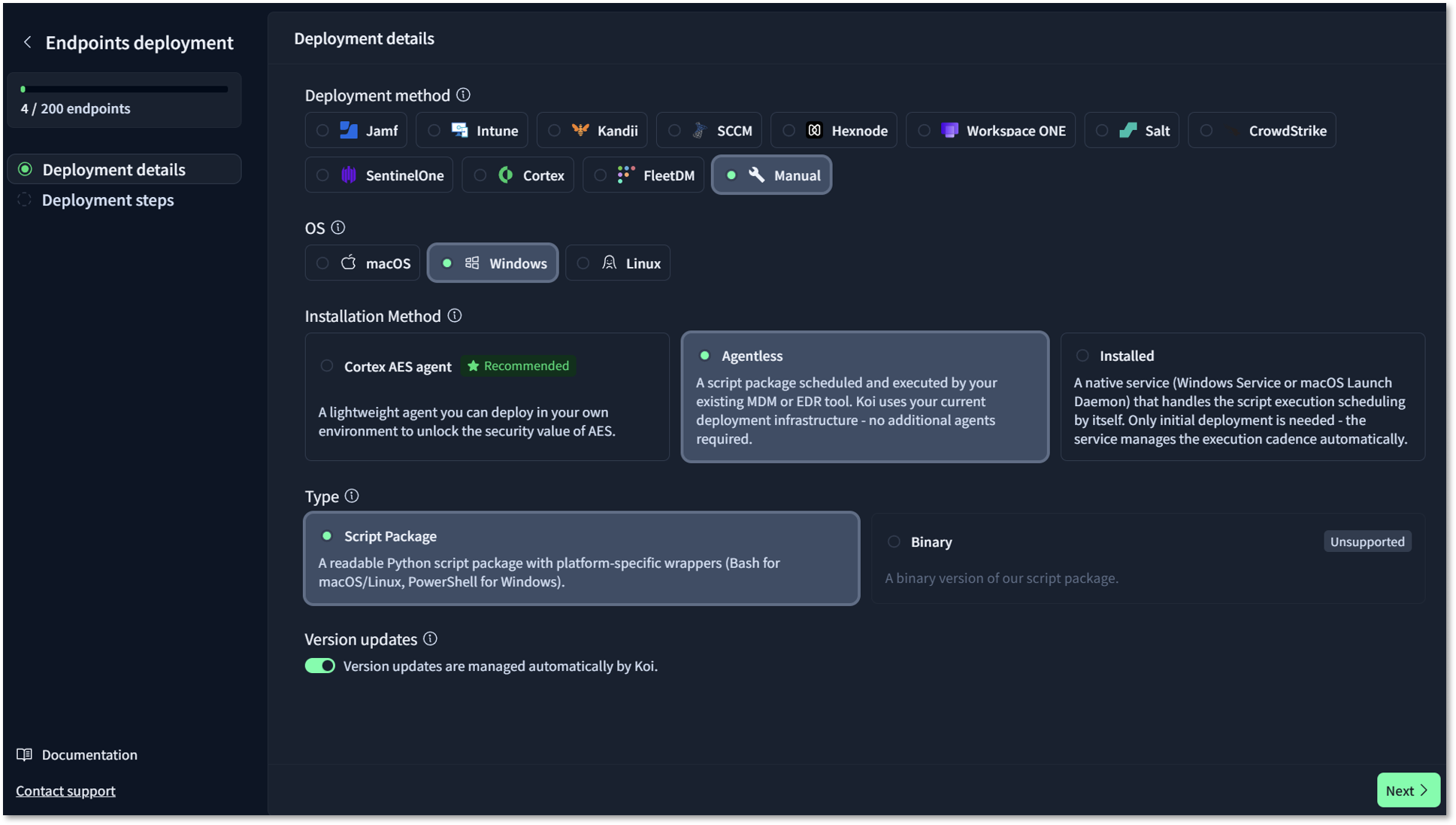Select the Windows OS option
Viewport: 1456px width, 825px height.
(492, 263)
